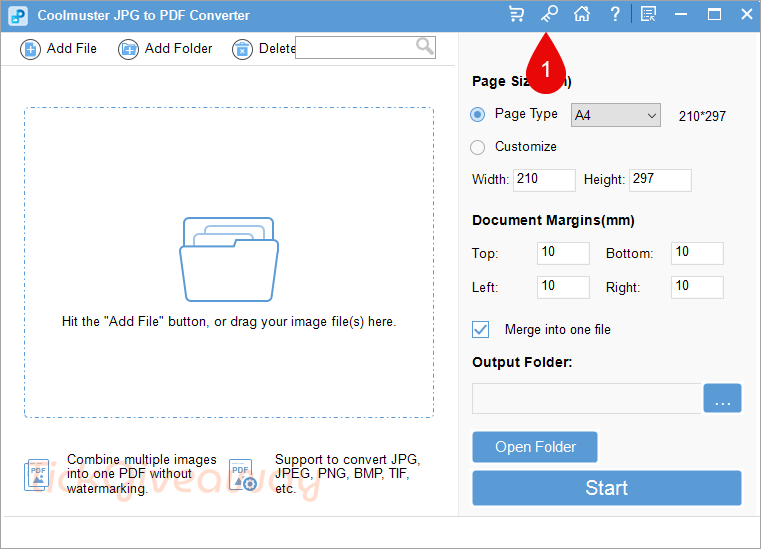Click the Left margin field
The width and height of the screenshot is (761, 549).
563,287
